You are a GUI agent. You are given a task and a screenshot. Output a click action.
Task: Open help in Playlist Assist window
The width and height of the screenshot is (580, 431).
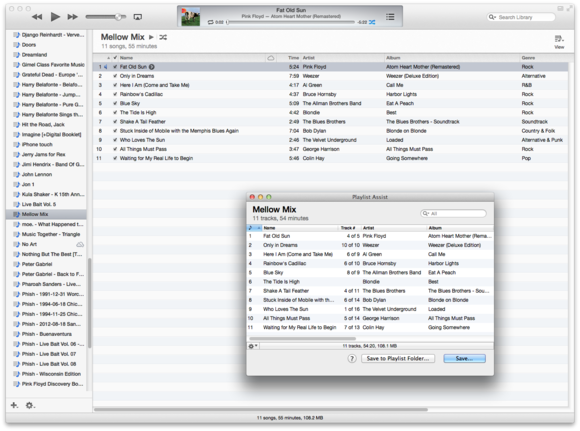coord(352,358)
